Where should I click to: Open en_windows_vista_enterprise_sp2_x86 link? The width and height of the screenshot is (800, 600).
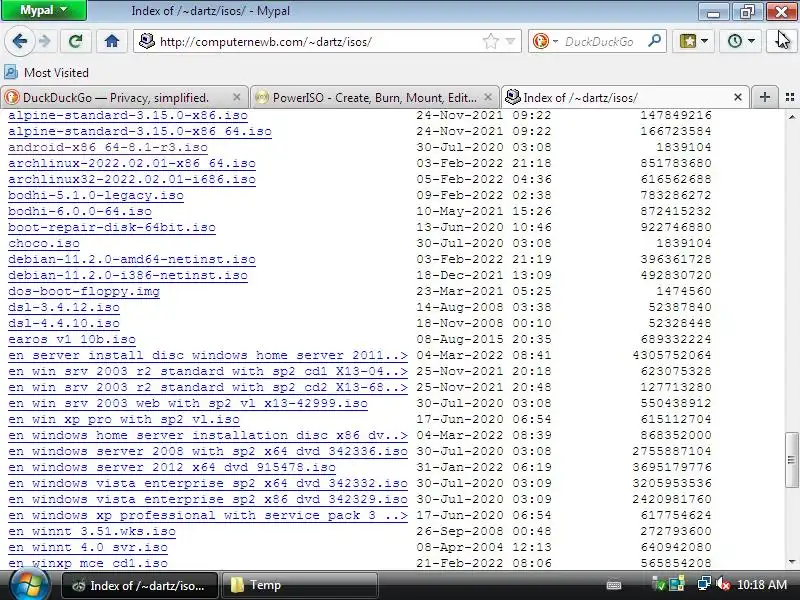pos(208,499)
